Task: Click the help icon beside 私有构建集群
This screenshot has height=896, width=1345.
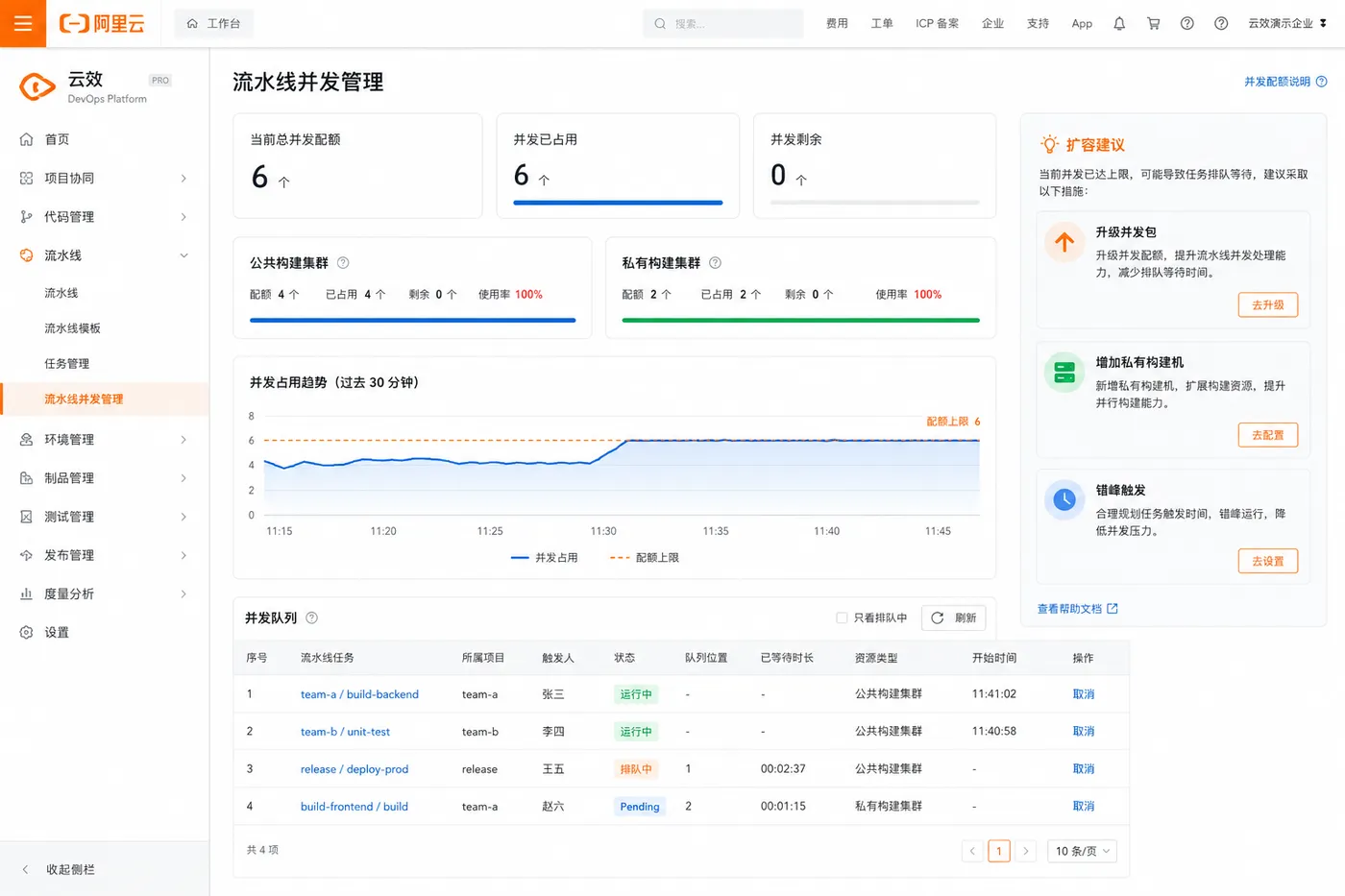Action: (715, 263)
